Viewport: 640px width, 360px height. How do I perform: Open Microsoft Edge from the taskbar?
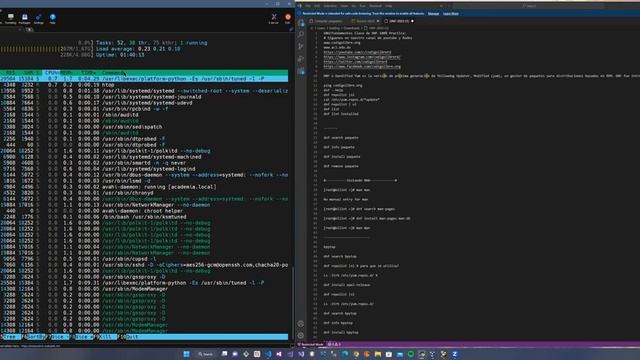coord(345,354)
